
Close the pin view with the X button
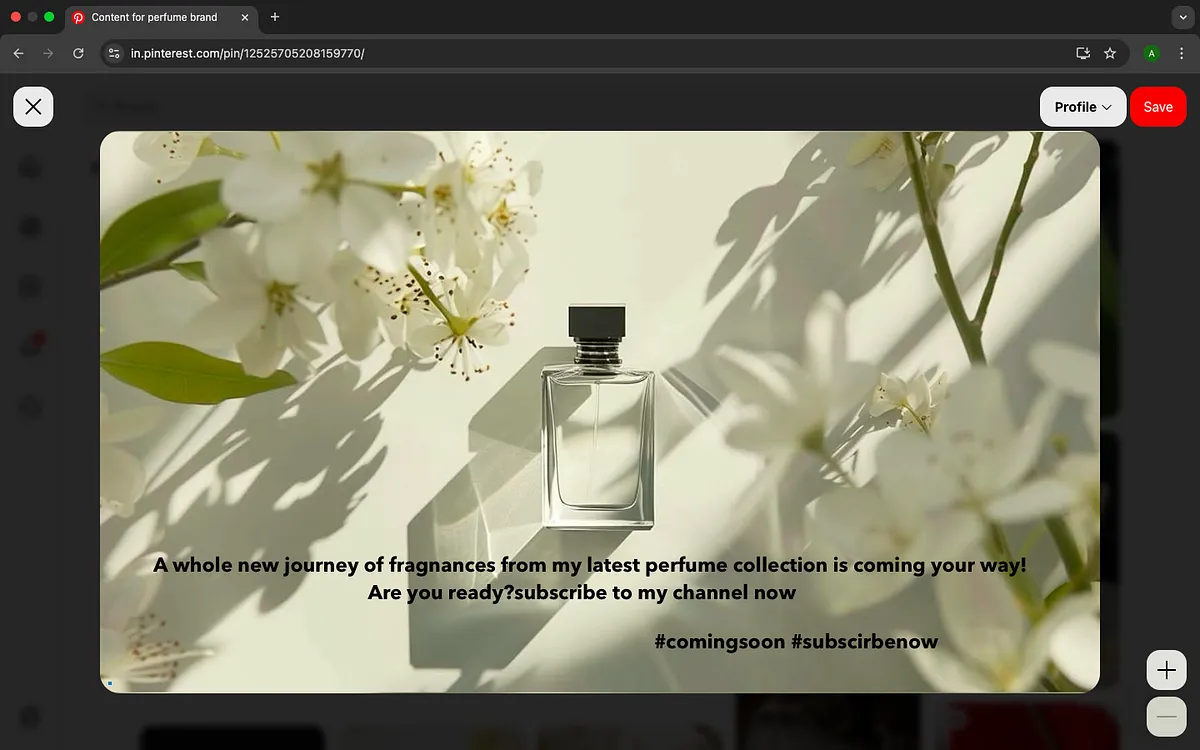(33, 107)
